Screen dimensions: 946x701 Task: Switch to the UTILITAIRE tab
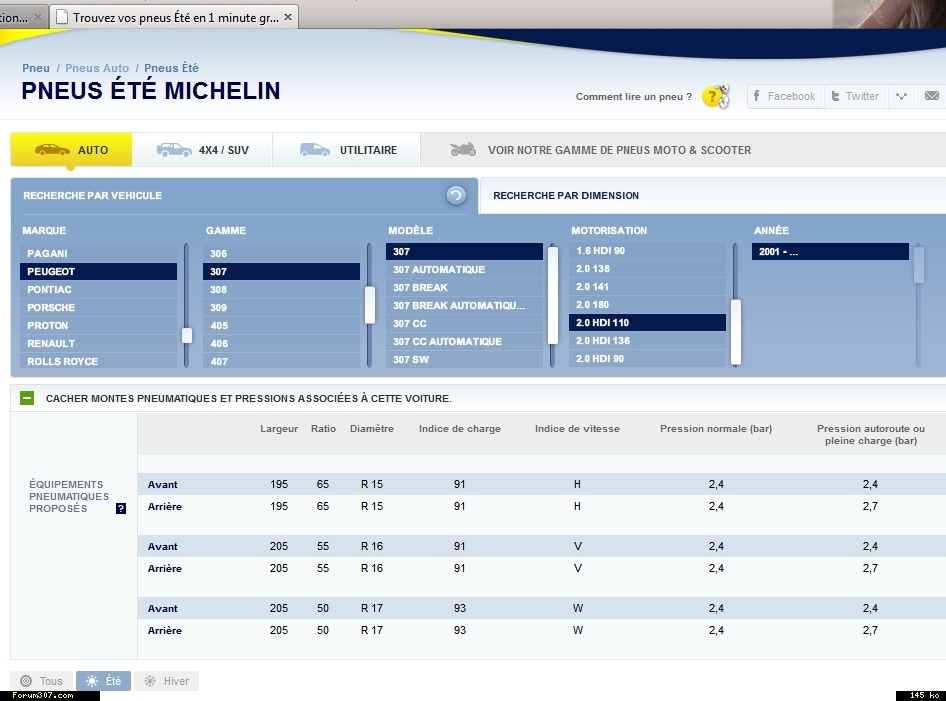pyautogui.click(x=347, y=150)
